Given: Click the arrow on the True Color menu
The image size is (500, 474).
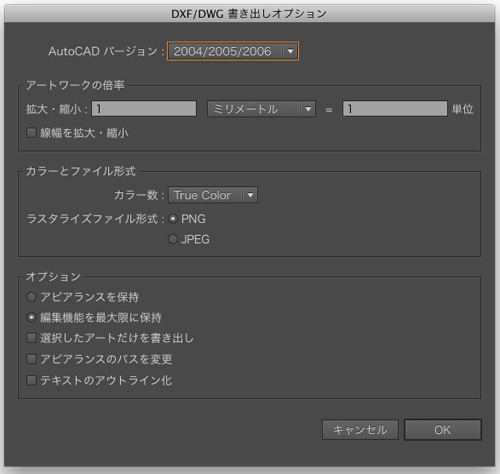Looking at the screenshot, I should (x=250, y=195).
